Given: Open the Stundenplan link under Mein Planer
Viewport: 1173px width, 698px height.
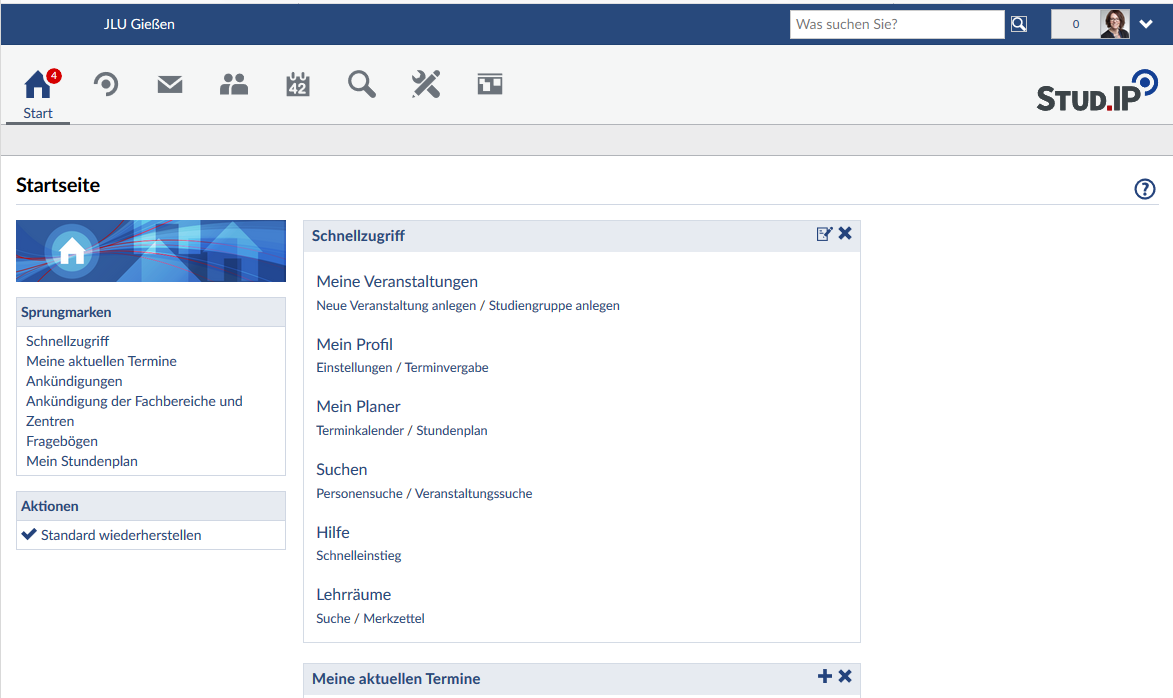Looking at the screenshot, I should coord(452,431).
